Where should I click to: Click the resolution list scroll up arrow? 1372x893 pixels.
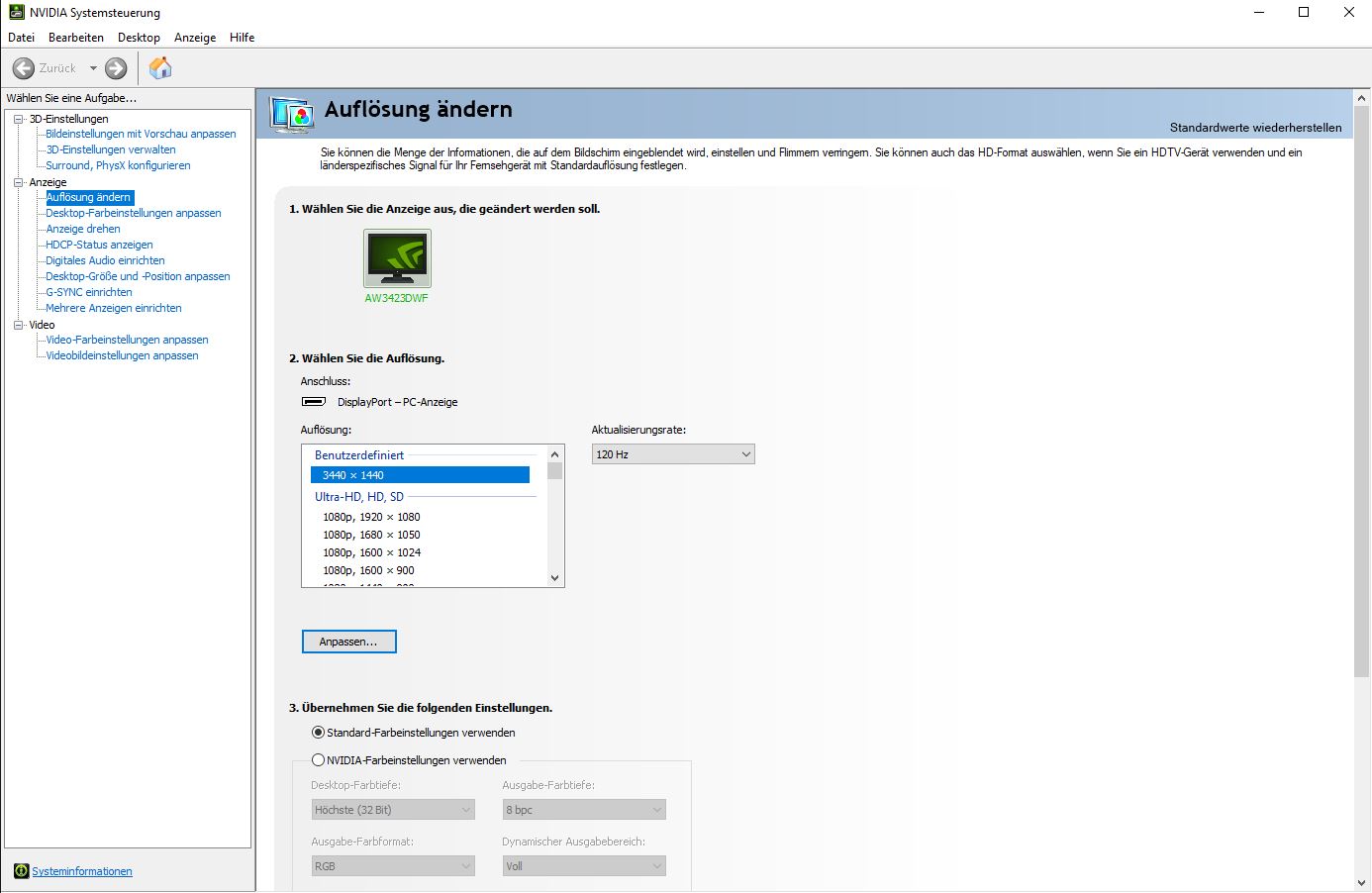(554, 453)
